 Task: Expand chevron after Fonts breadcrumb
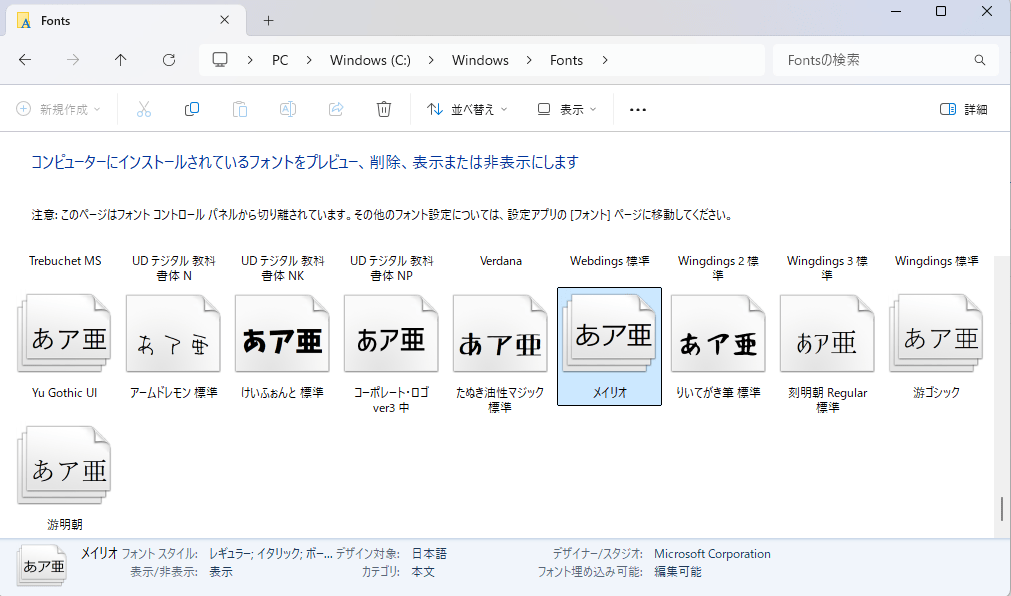tap(605, 60)
